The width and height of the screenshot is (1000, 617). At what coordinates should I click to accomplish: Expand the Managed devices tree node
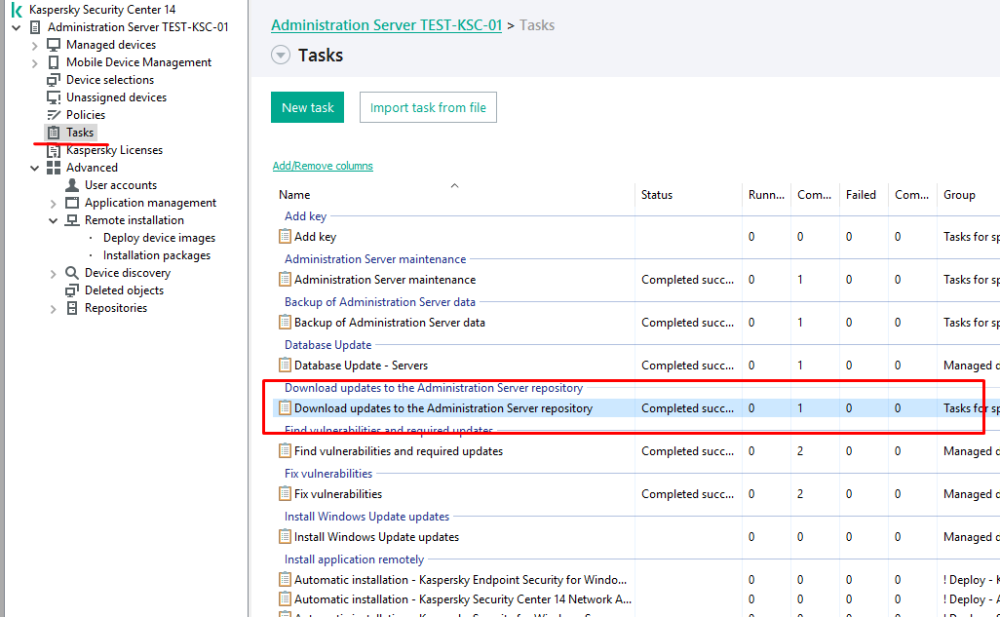pos(35,45)
